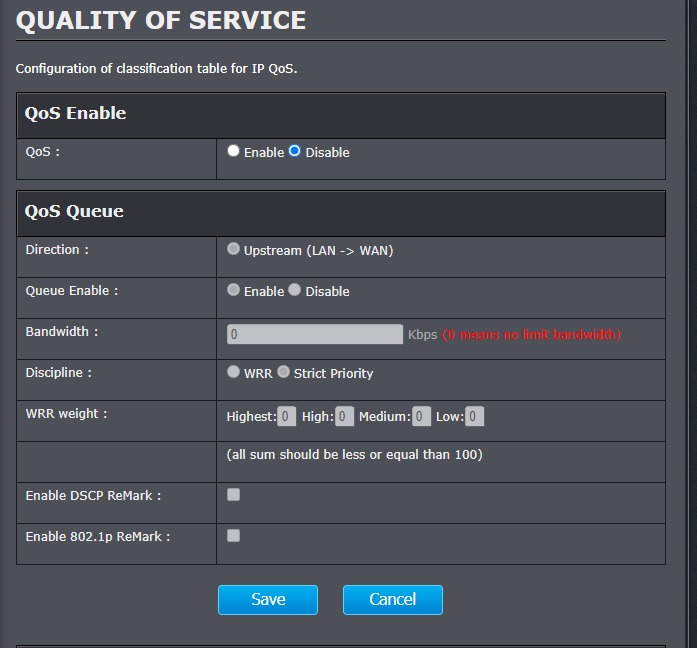Click the red no-limit bandwidth note

click(531, 334)
